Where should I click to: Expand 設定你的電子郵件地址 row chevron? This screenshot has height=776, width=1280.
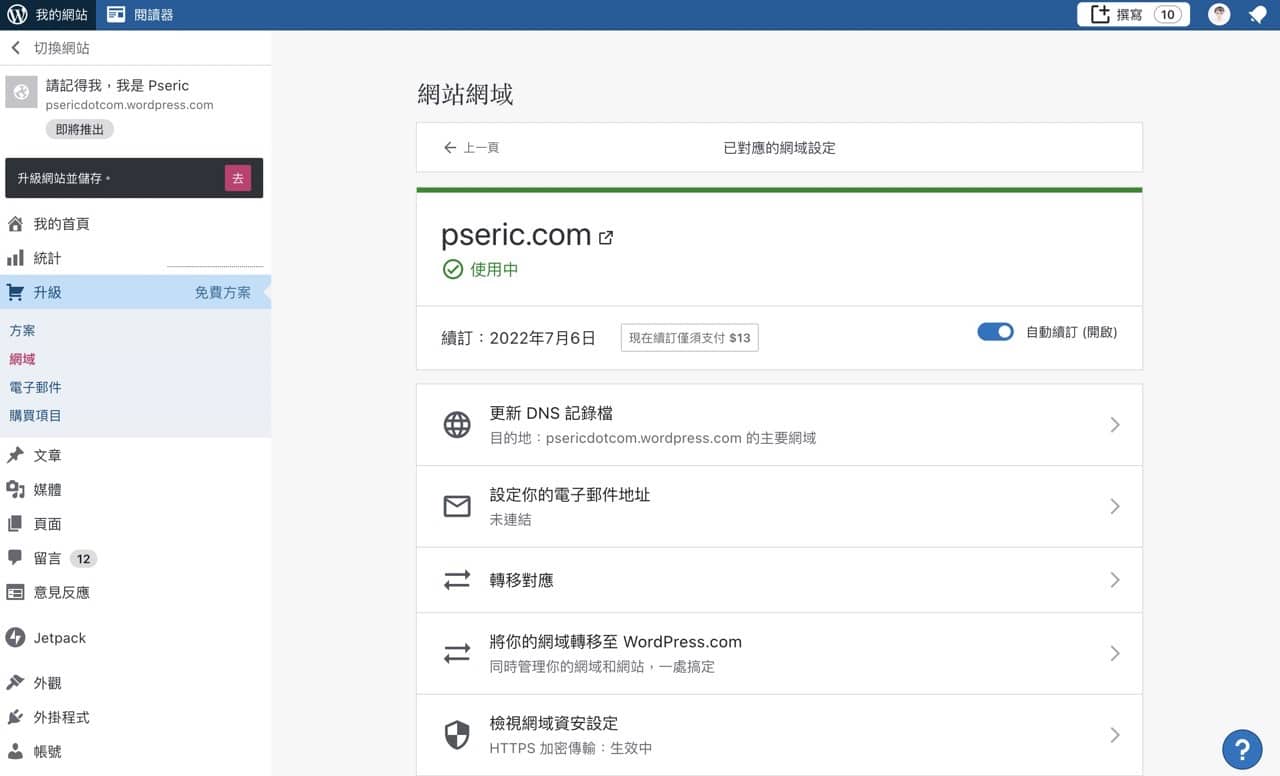(x=1115, y=507)
